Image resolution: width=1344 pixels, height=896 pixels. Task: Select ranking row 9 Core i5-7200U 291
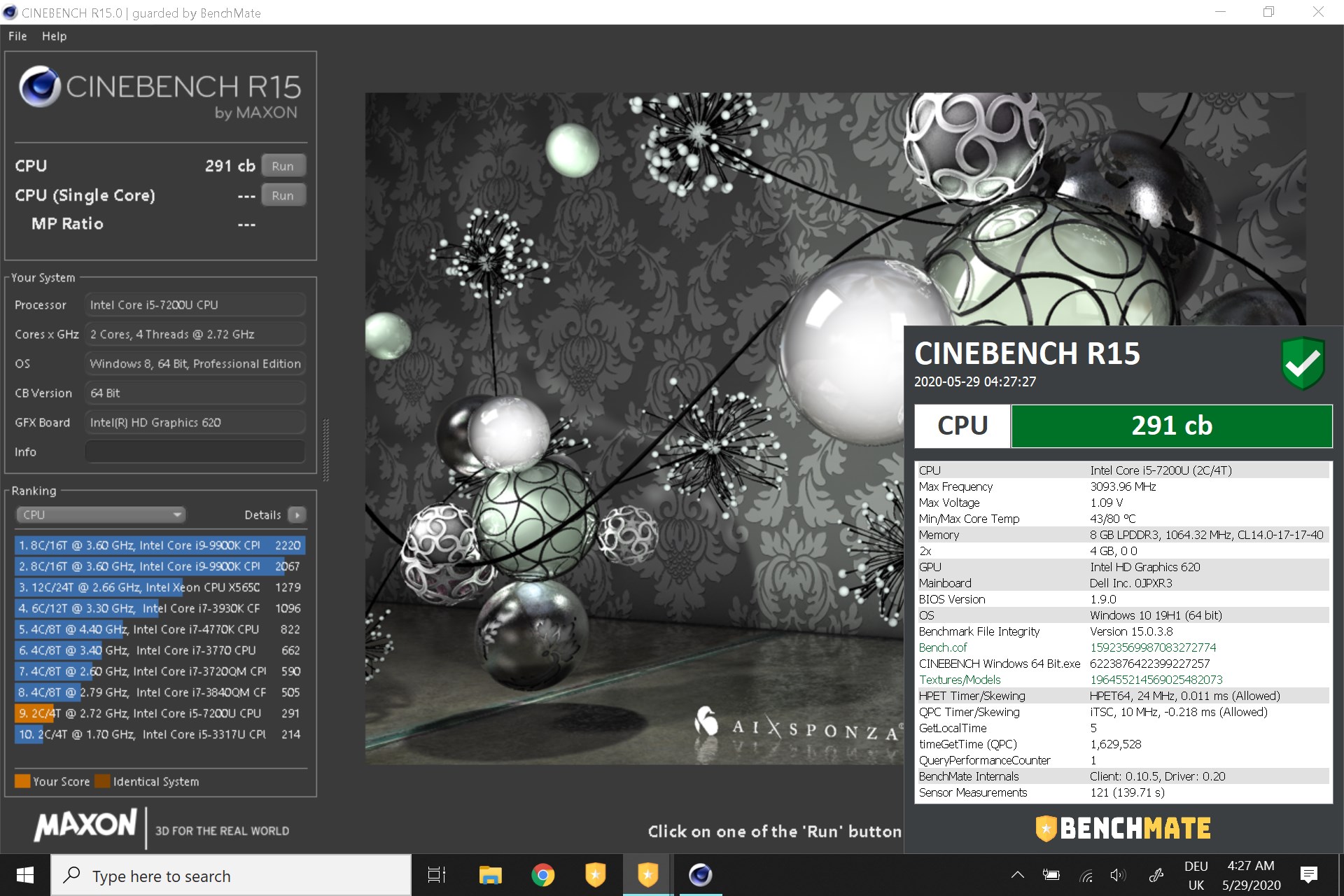160,713
